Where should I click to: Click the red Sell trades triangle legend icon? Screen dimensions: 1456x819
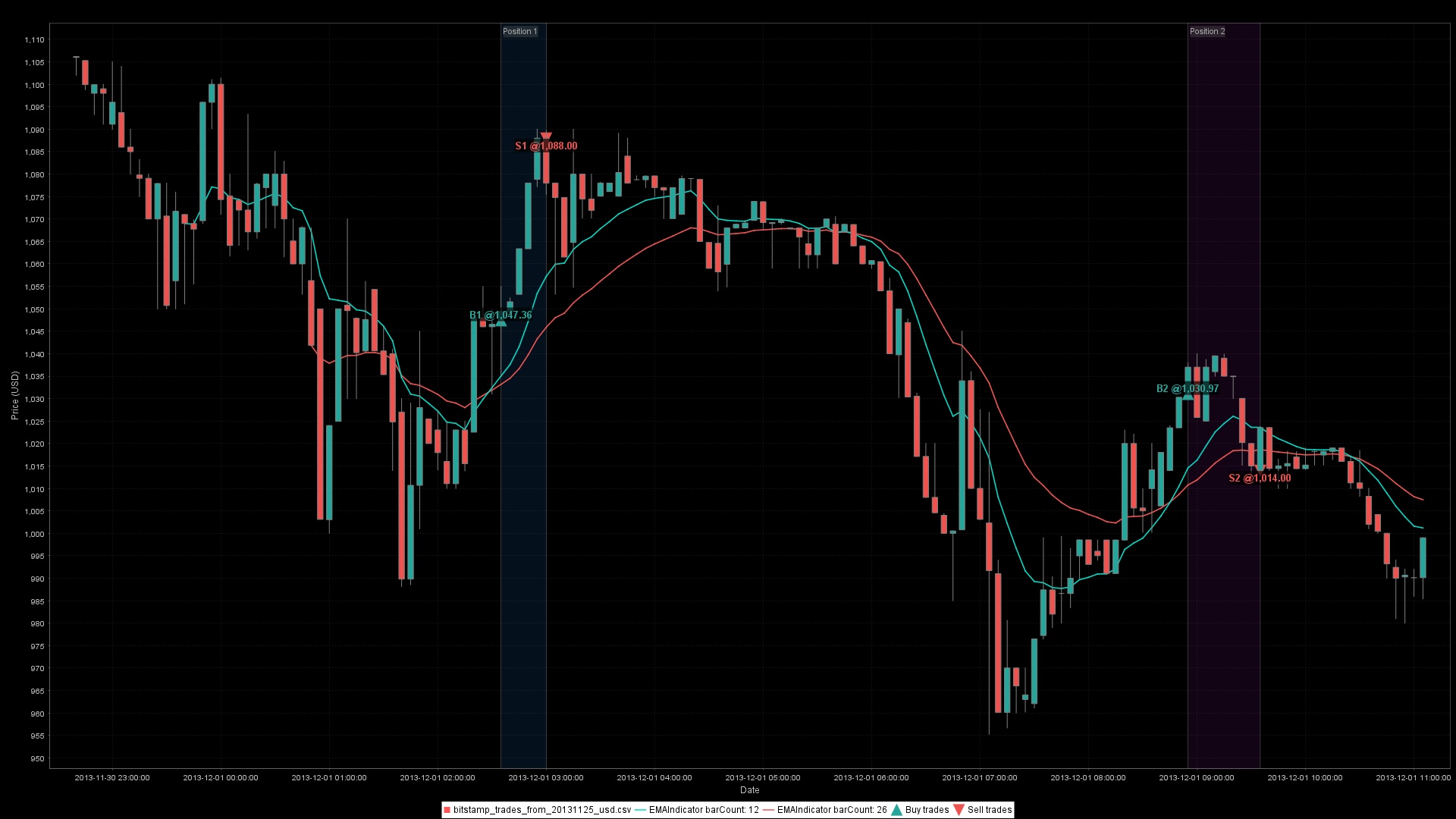click(959, 810)
